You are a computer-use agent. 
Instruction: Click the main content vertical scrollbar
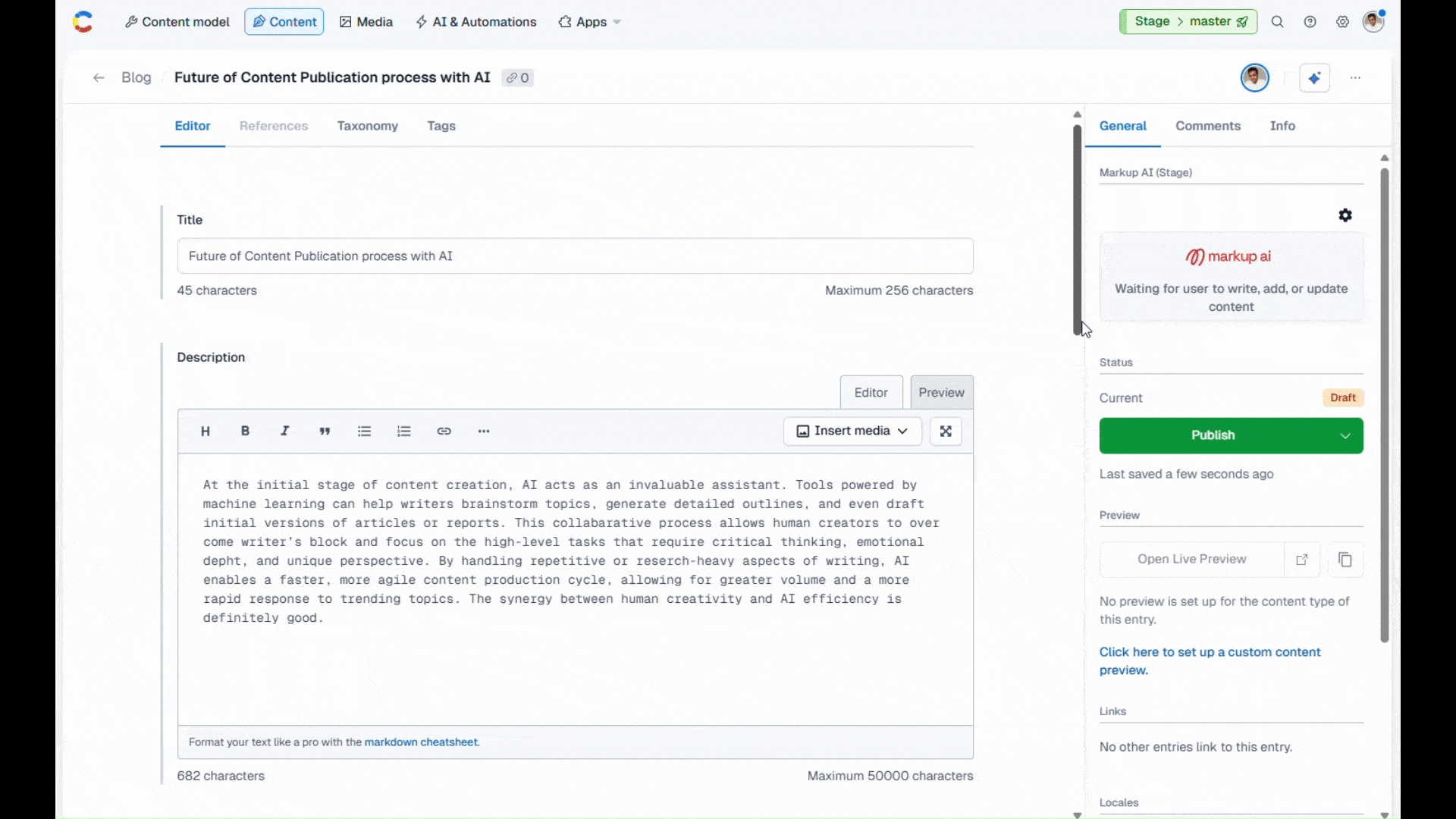1077,230
